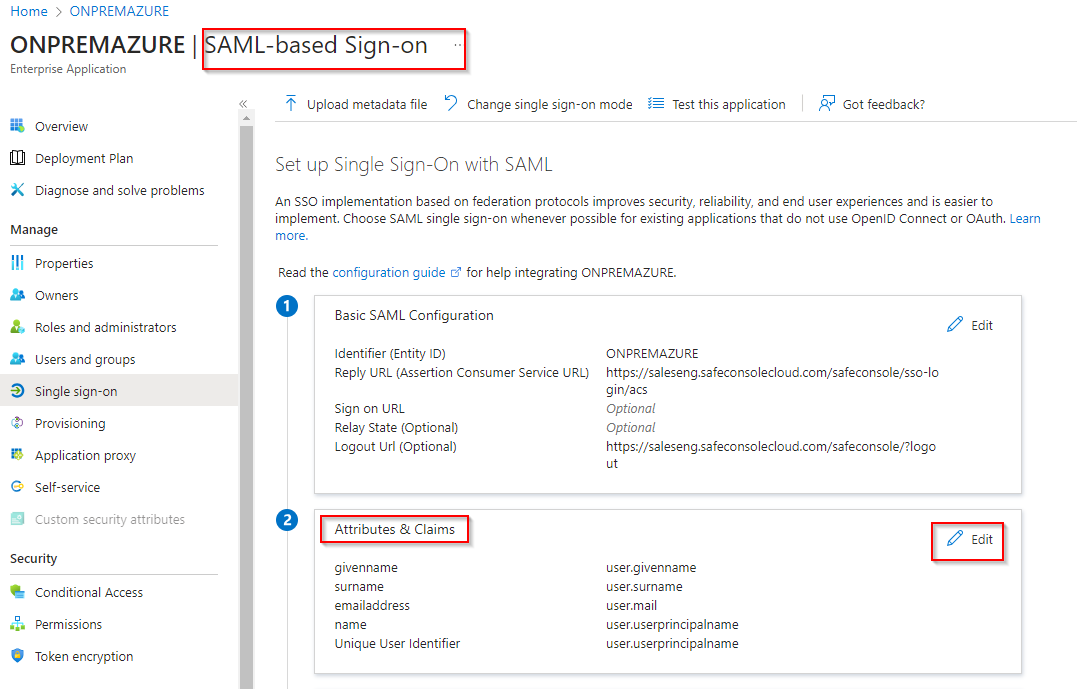This screenshot has height=689, width=1077.
Task: Click the Diagnose and solve problems wrench icon
Action: tap(17, 190)
